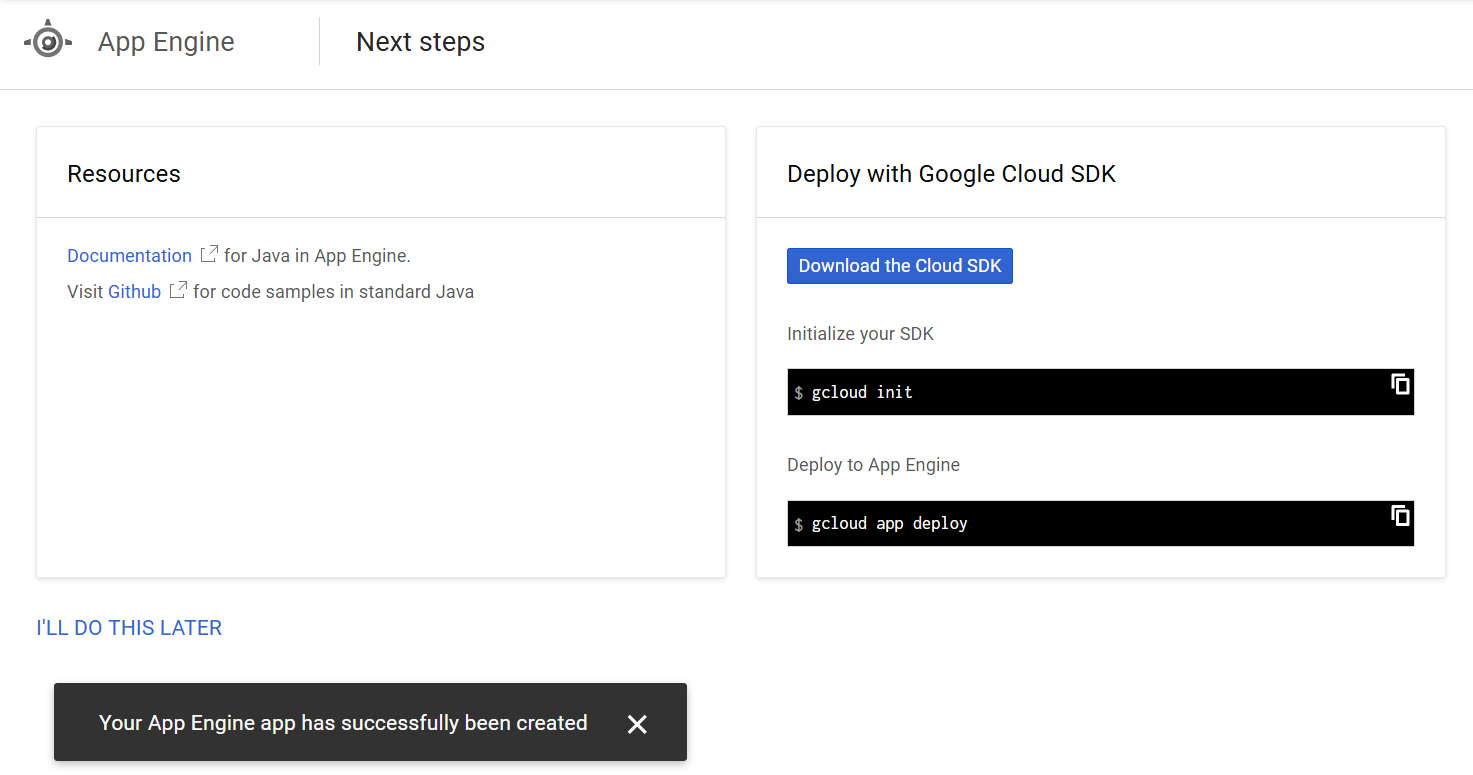Choose I'LL DO THIS LATER
The image size is (1473, 775).
point(129,628)
